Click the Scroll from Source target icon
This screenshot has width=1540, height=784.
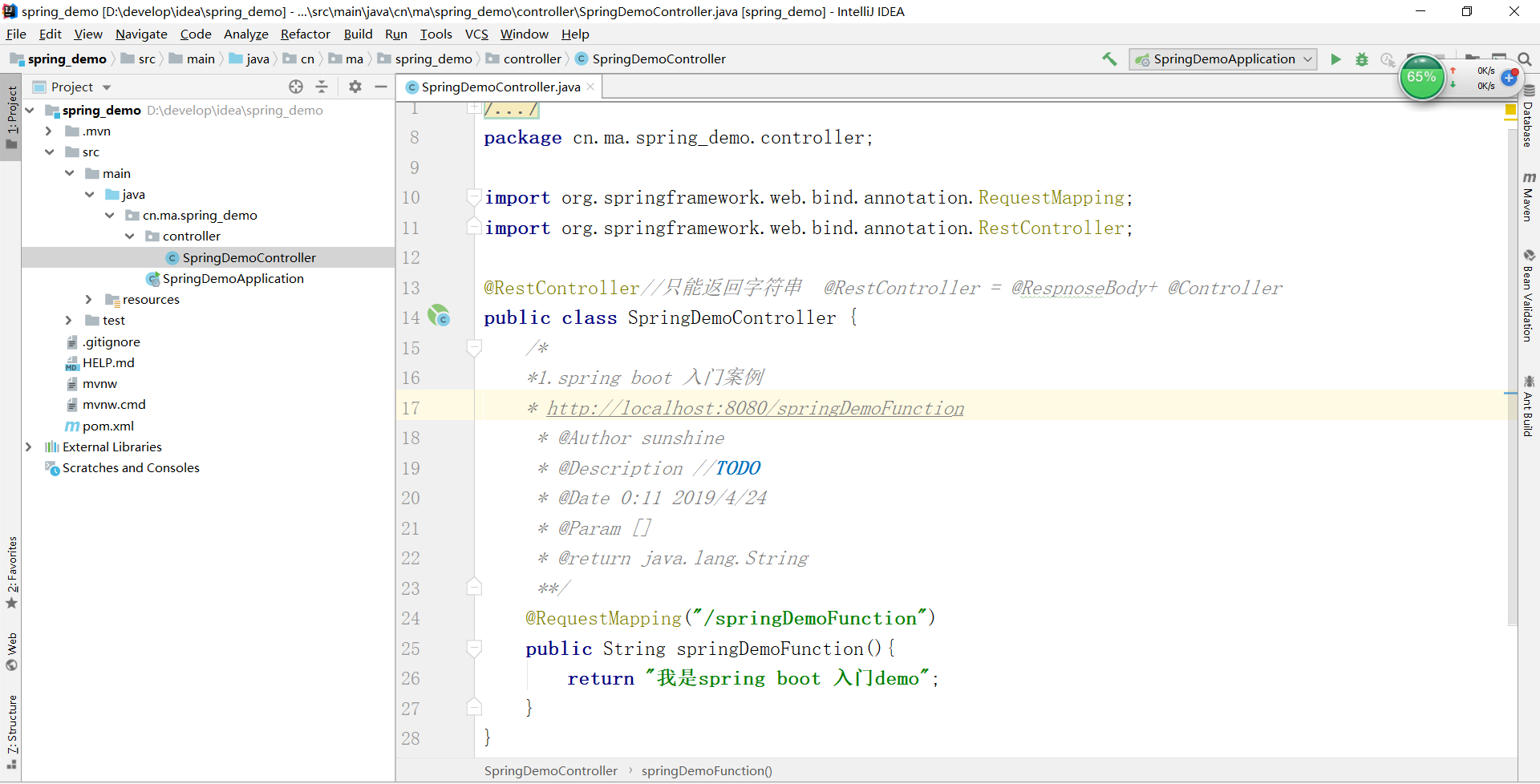tap(296, 87)
